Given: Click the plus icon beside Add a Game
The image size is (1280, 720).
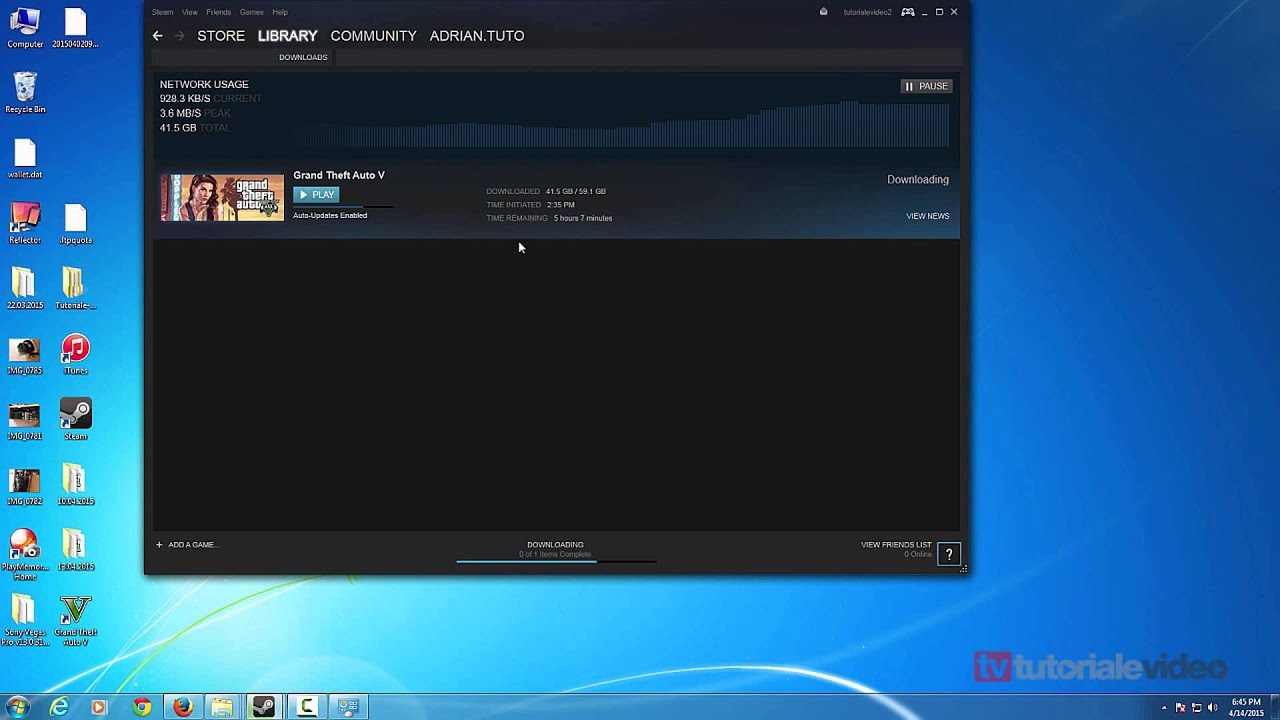Looking at the screenshot, I should [159, 545].
